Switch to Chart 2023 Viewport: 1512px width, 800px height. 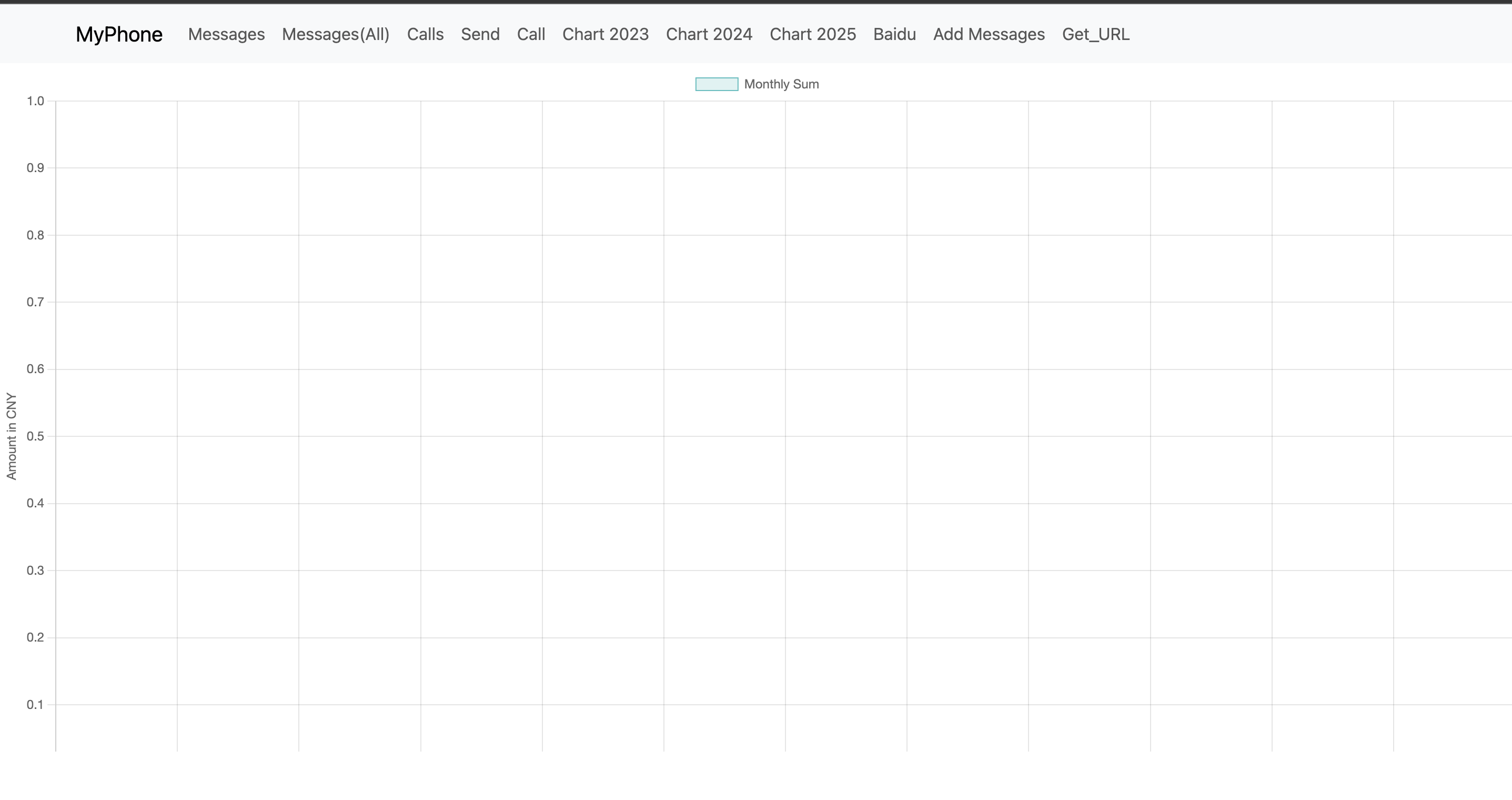click(x=605, y=34)
